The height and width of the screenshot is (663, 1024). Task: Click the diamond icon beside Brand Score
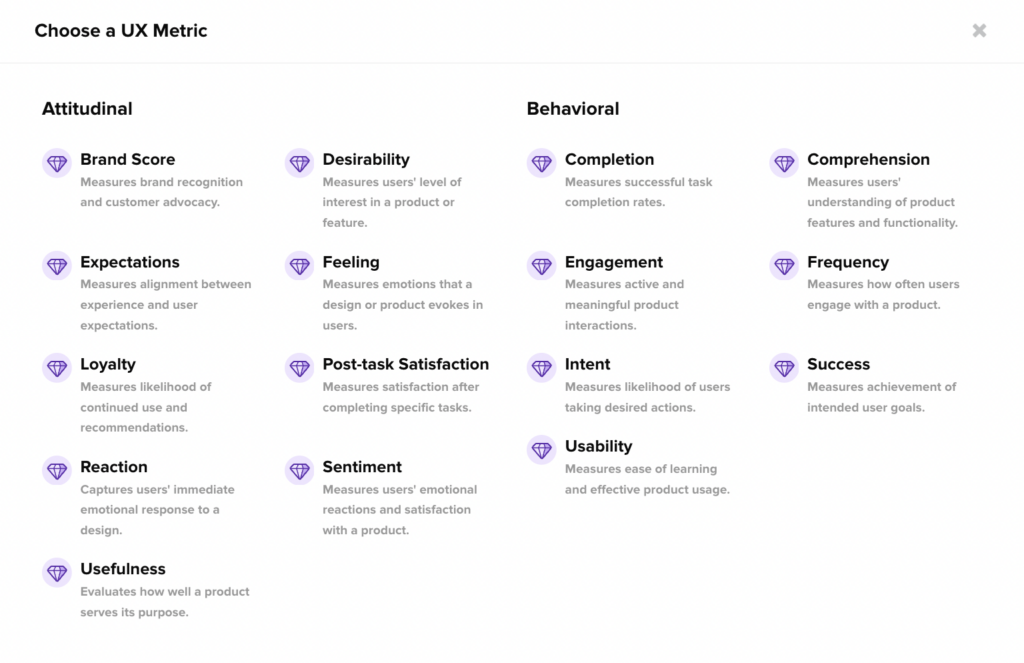(x=57, y=163)
